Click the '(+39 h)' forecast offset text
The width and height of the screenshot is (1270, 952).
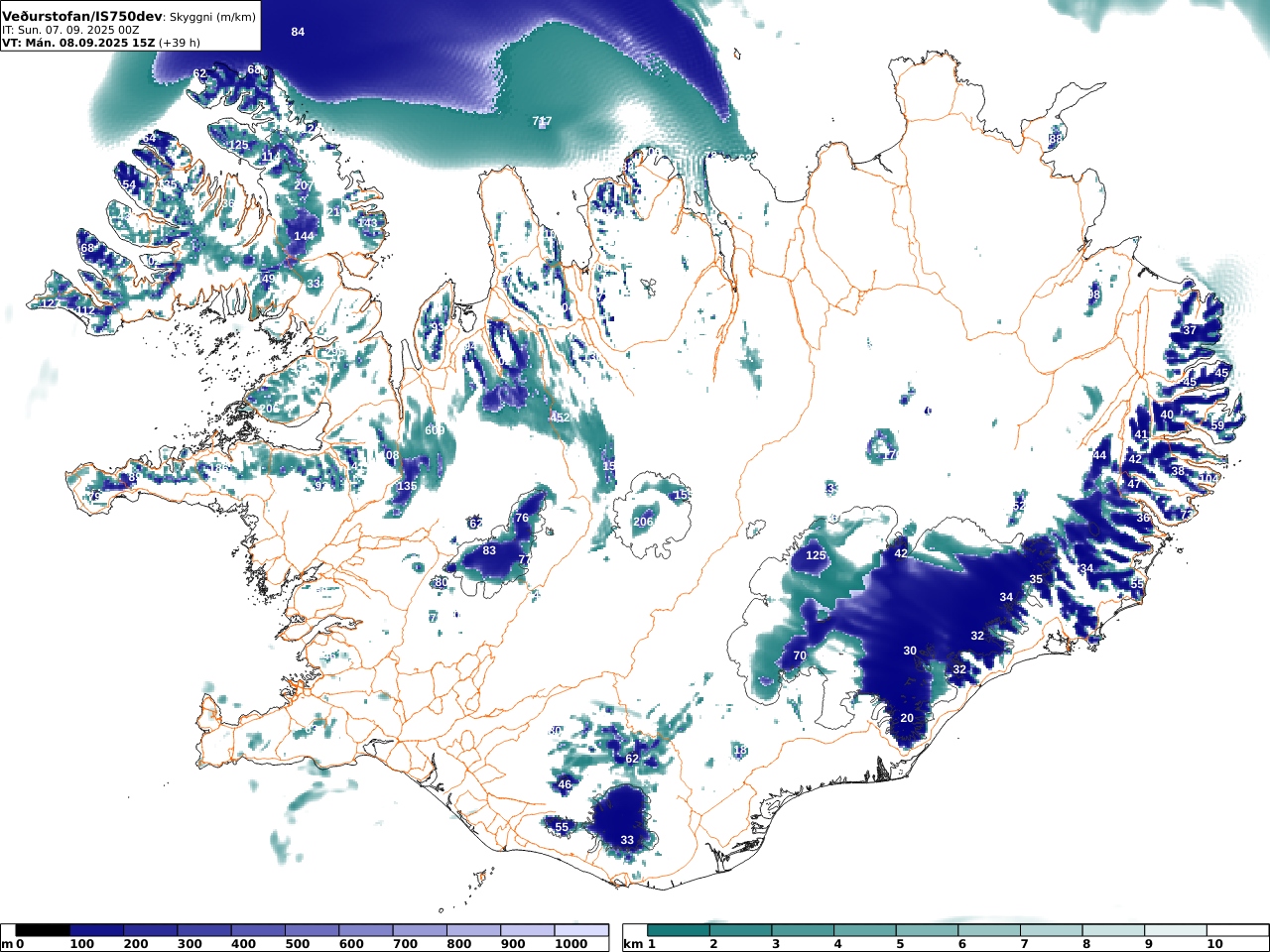click(180, 43)
